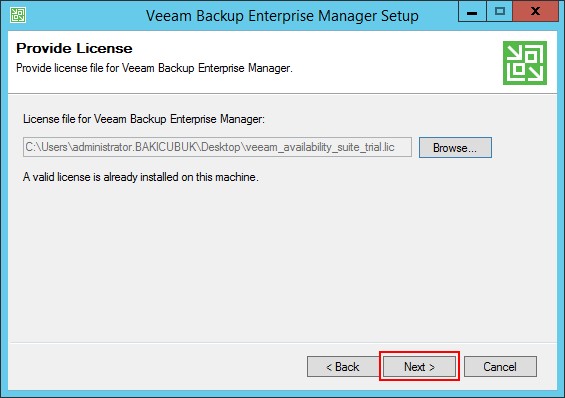Click the License file for Veeam label
Viewport: 565px width, 398px height.
click(144, 119)
